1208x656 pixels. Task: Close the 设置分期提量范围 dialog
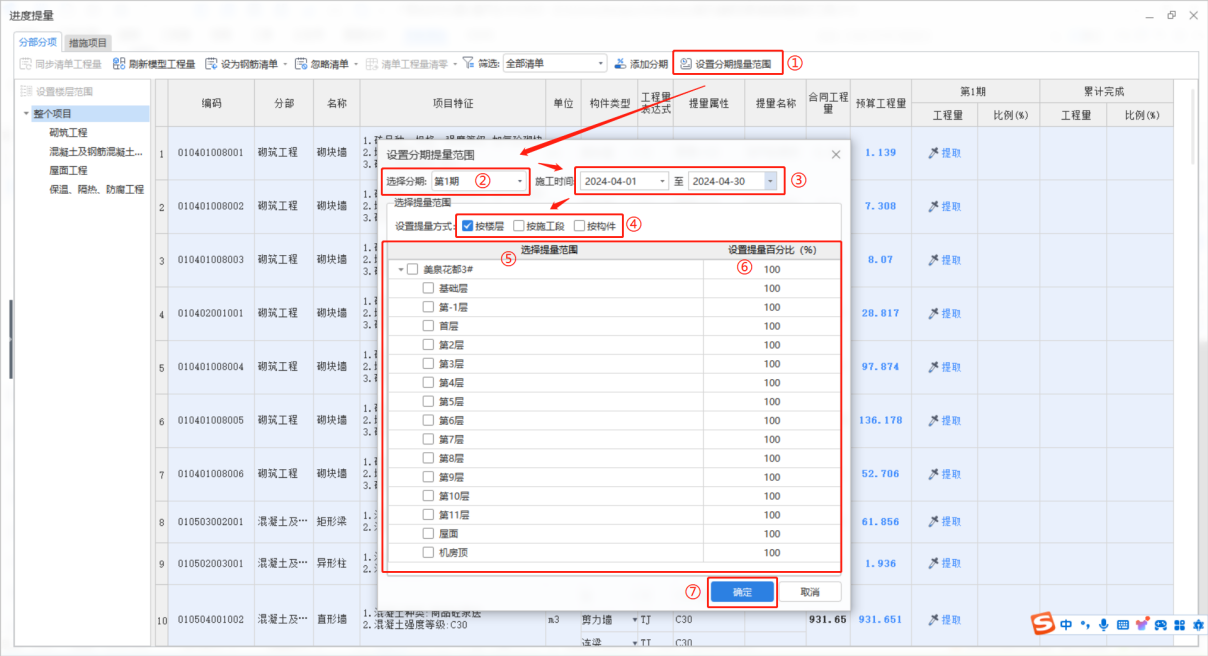pos(836,155)
